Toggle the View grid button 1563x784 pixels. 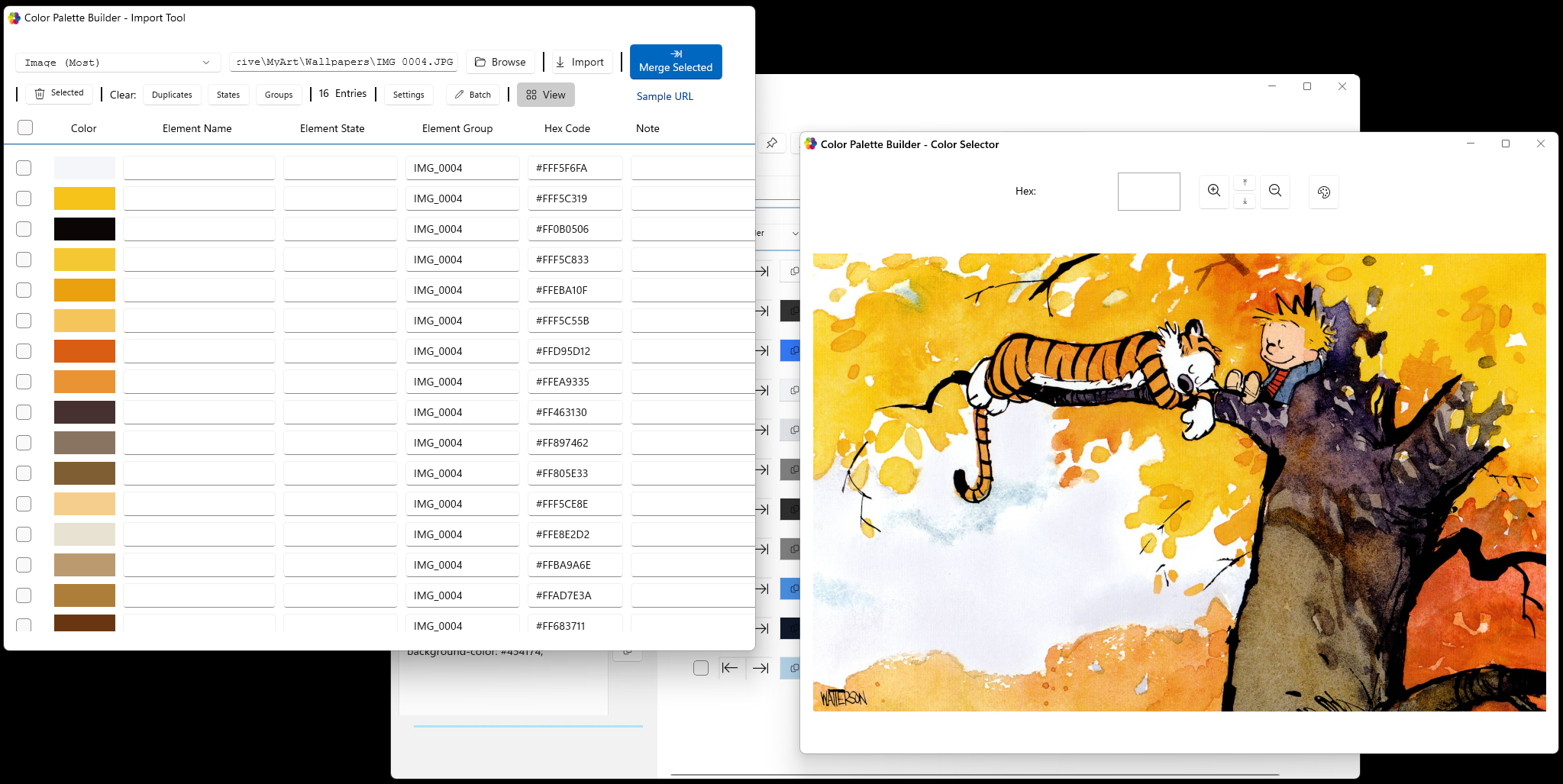[546, 95]
